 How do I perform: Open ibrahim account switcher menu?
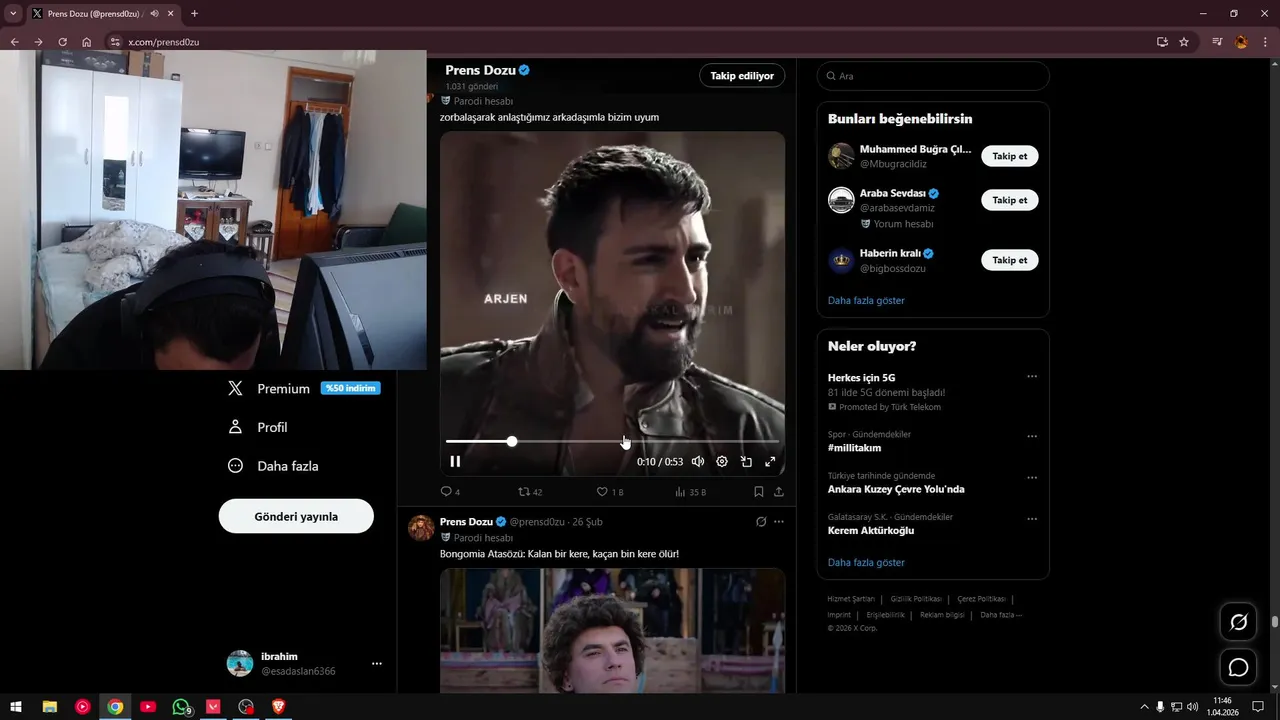click(x=304, y=663)
